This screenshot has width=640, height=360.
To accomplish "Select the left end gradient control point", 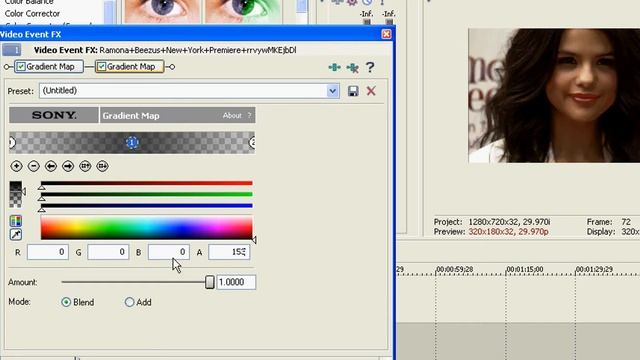I will (x=12, y=142).
